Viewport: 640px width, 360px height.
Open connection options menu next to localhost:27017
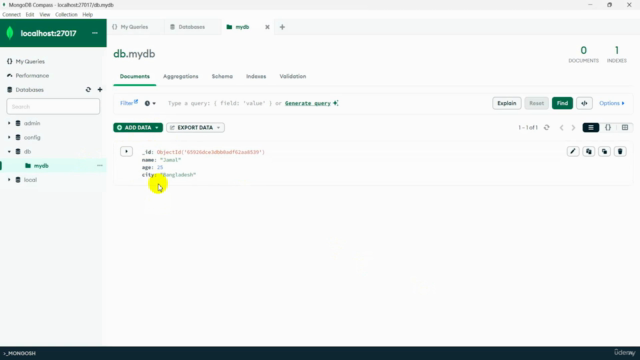(x=95, y=33)
